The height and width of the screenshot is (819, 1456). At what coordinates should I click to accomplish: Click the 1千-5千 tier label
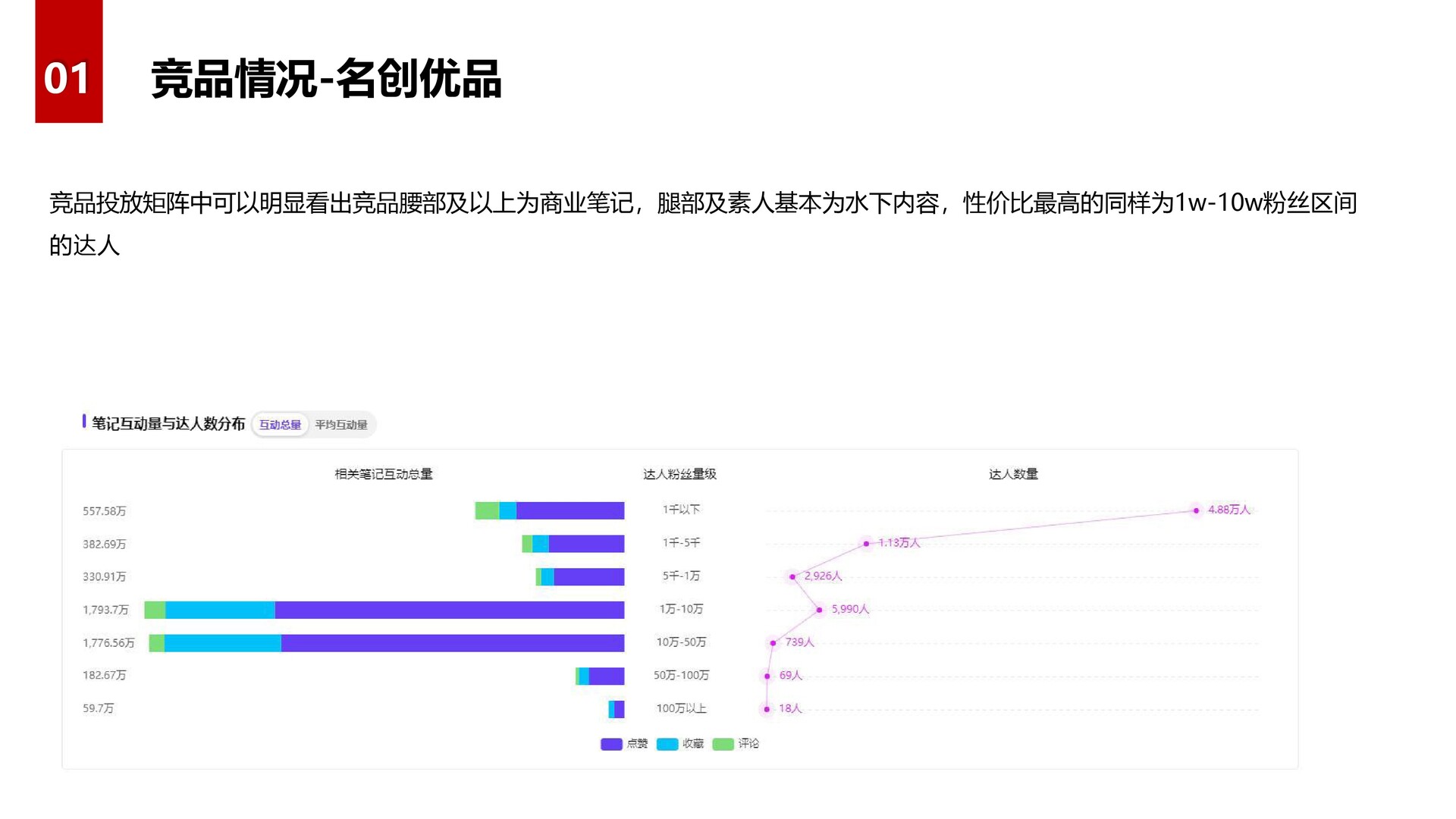pyautogui.click(x=681, y=543)
